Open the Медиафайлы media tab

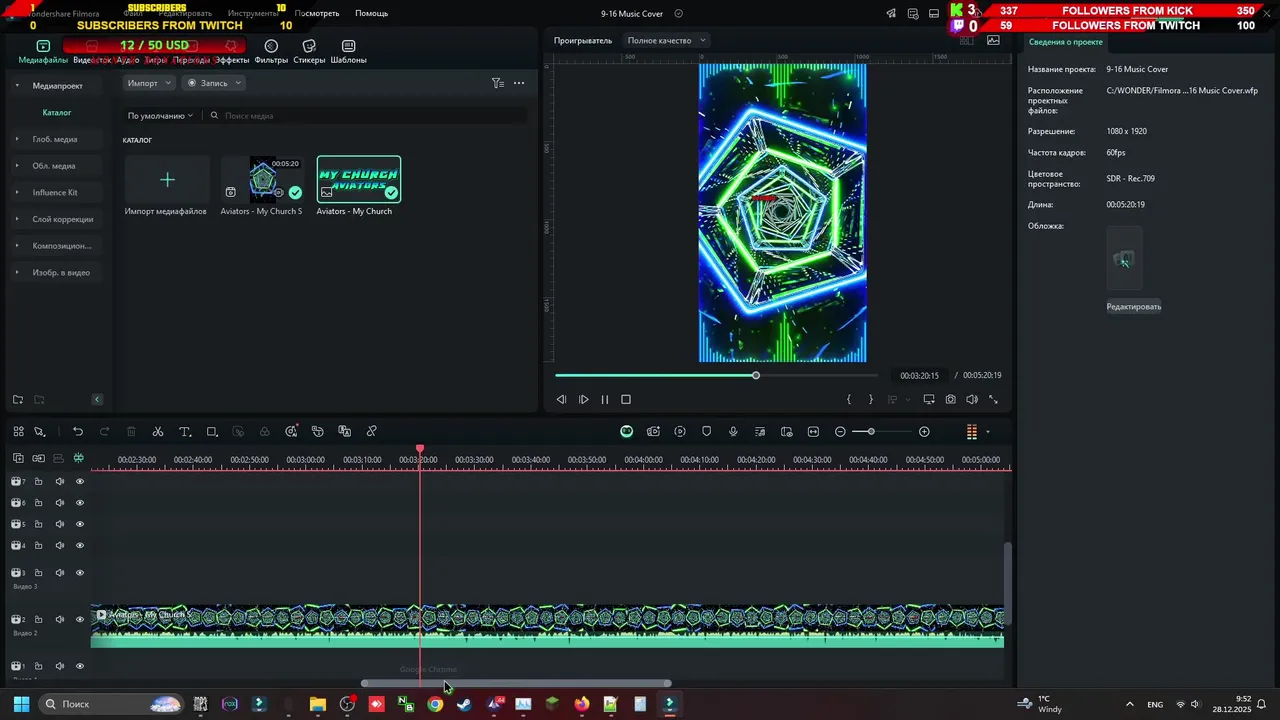tap(43, 52)
